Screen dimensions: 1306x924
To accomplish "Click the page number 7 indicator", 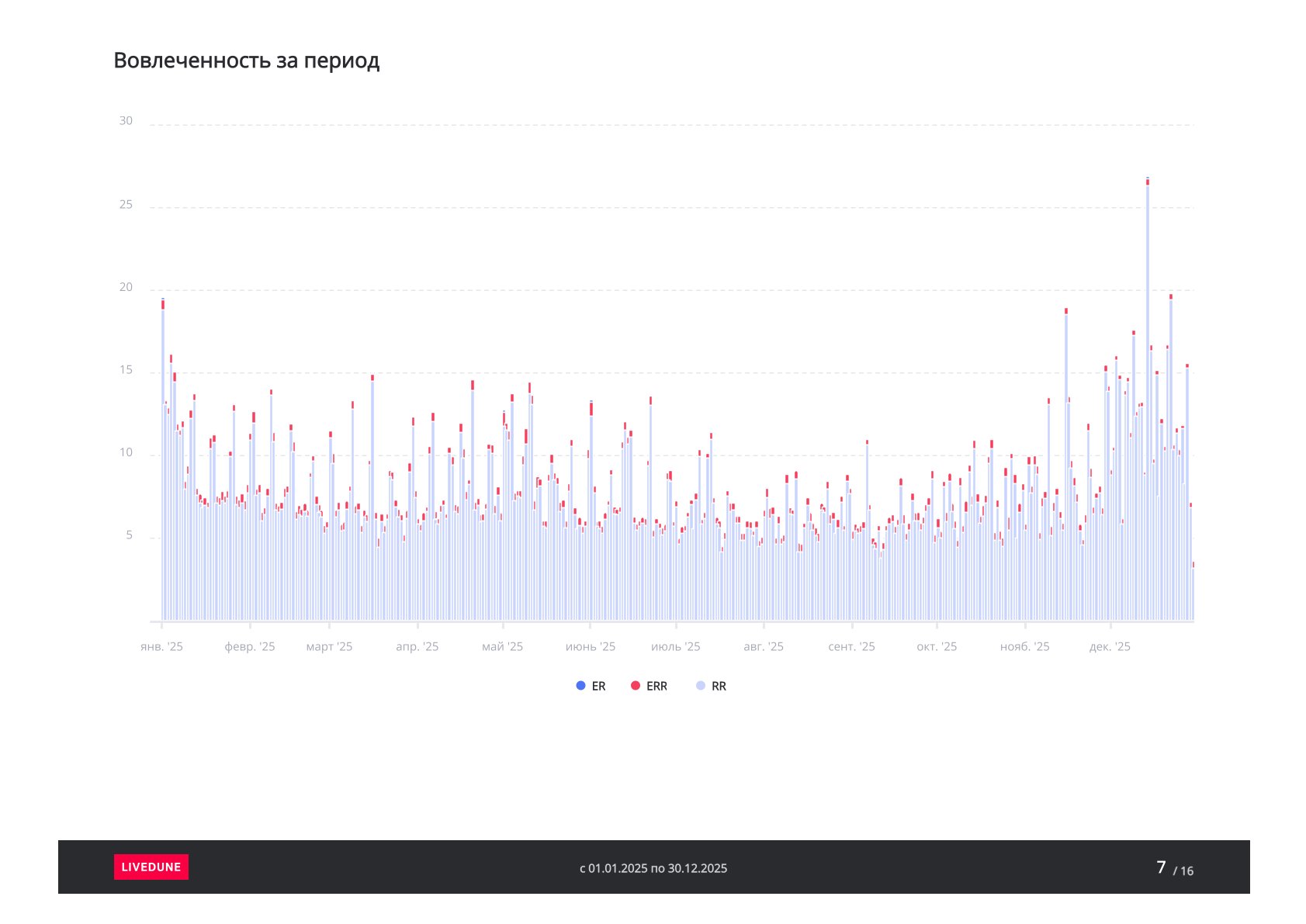I will pos(1161,867).
